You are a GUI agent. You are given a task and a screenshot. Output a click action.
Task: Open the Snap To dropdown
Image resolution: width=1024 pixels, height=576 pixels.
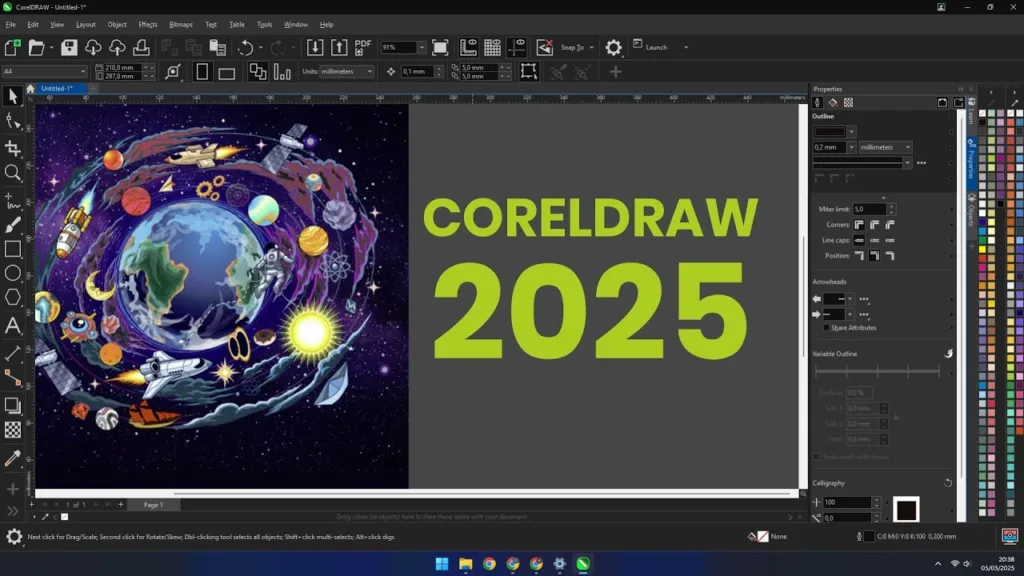[578, 46]
